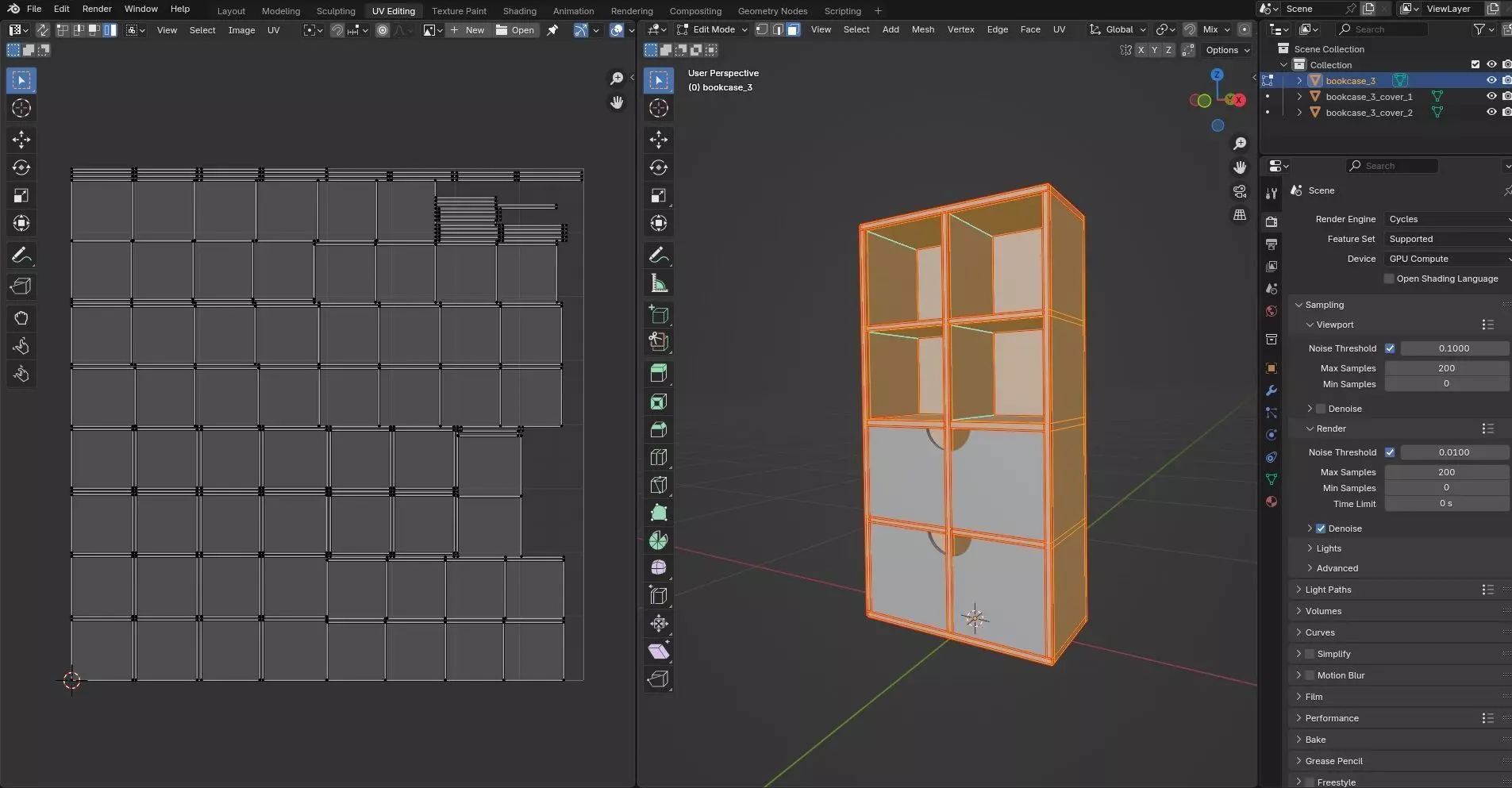Open the Render Engine dropdown
Image resolution: width=1512 pixels, height=788 pixels.
pos(1448,219)
